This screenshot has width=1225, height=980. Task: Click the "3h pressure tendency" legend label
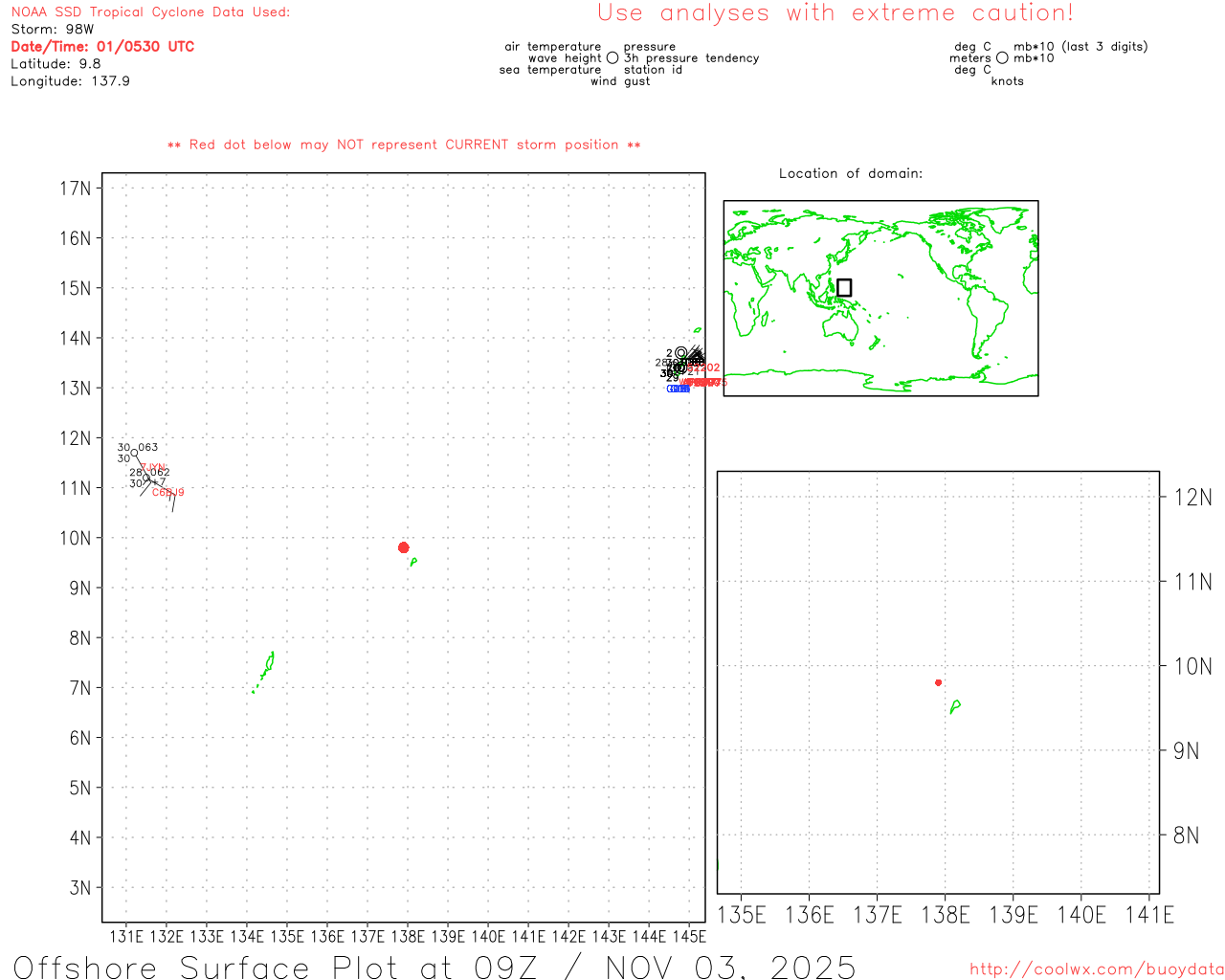point(692,58)
